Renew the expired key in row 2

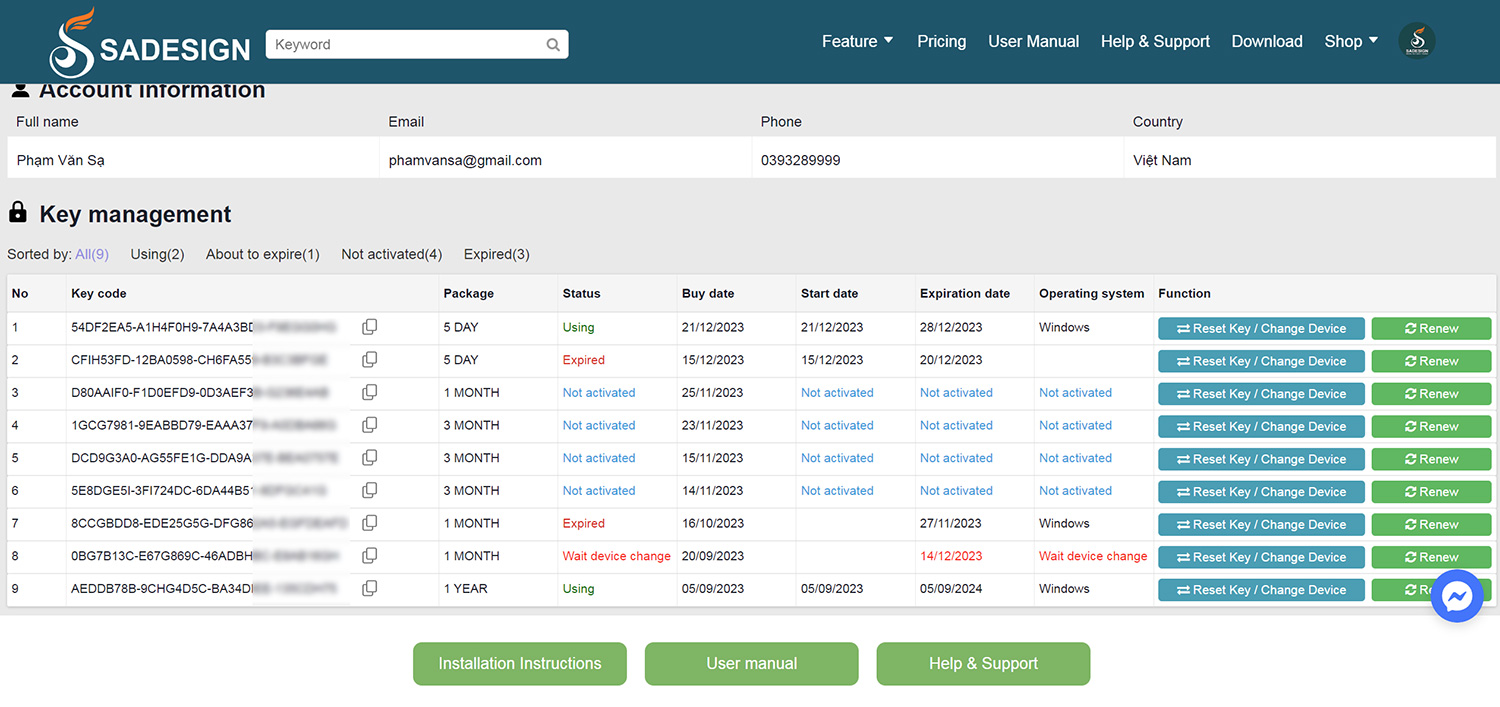1431,361
